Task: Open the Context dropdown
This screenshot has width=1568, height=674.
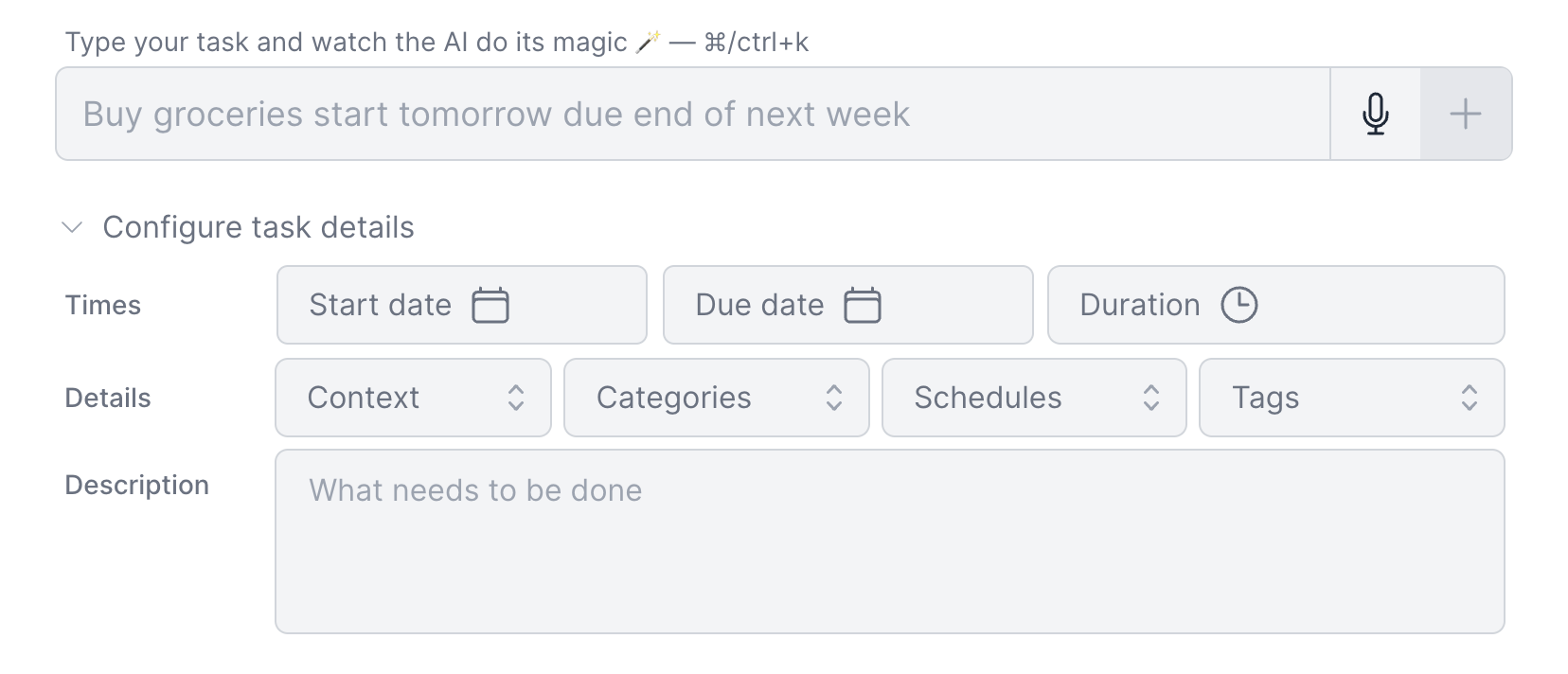Action: pyautogui.click(x=413, y=398)
